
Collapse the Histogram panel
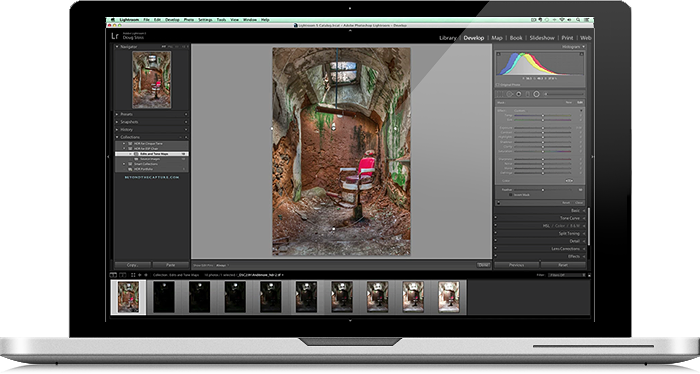coord(583,46)
